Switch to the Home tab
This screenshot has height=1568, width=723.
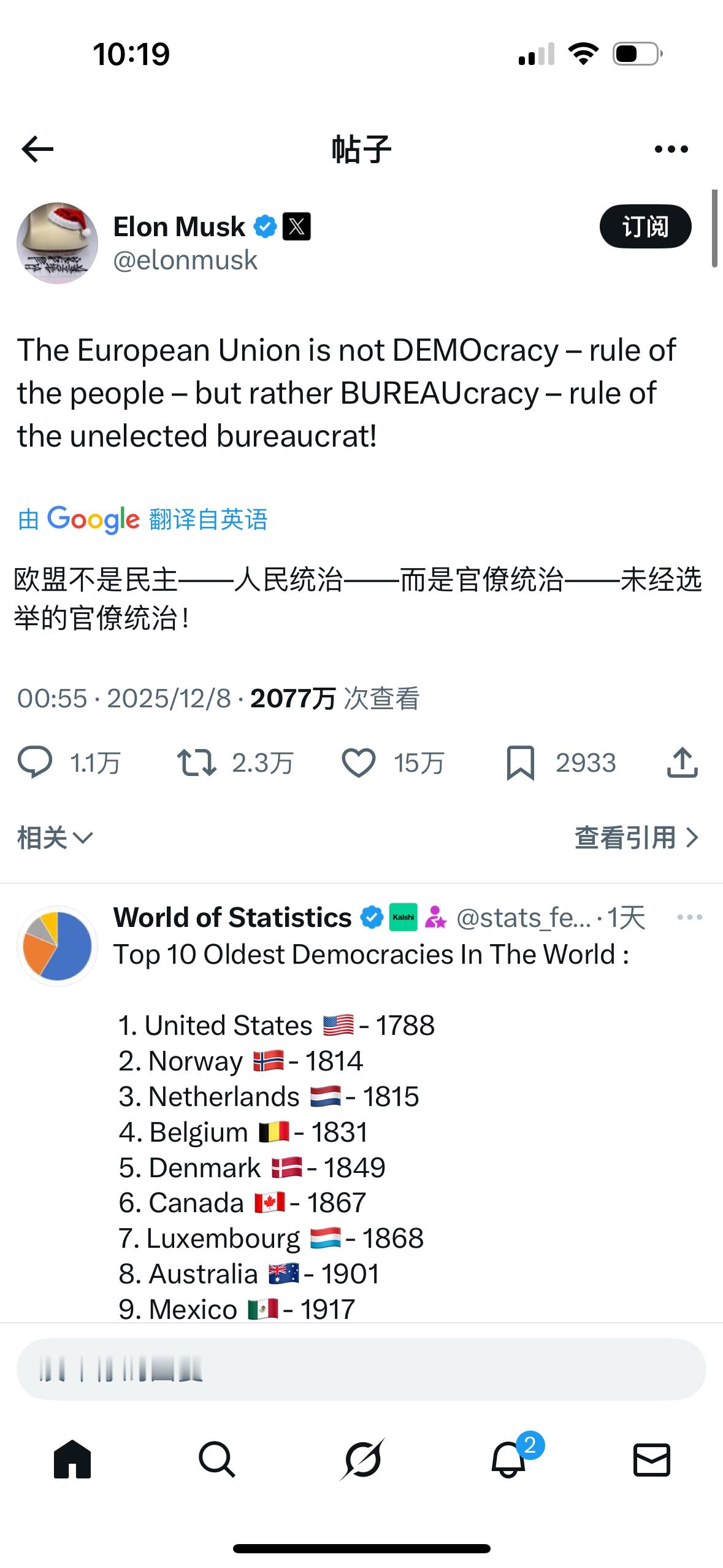click(72, 1459)
